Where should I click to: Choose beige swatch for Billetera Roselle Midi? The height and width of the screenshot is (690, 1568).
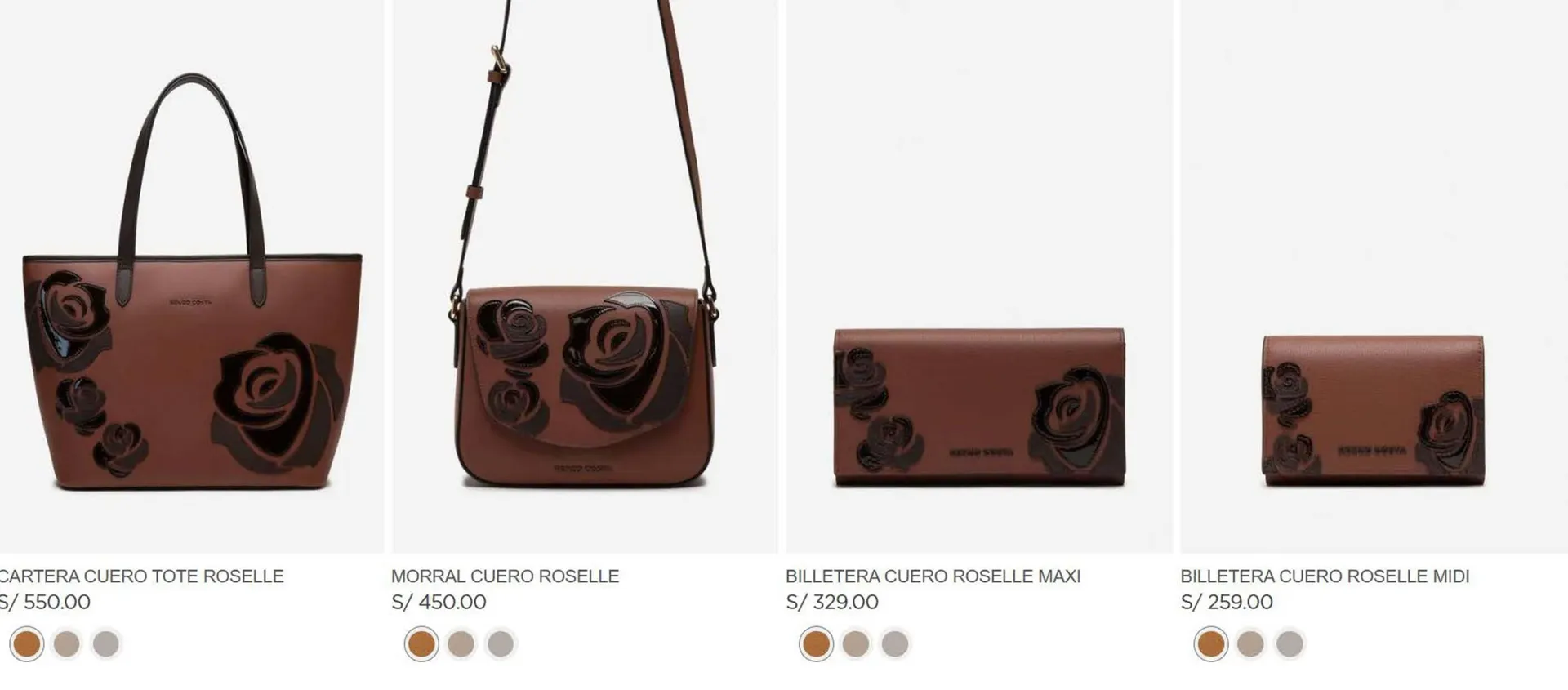(1250, 644)
